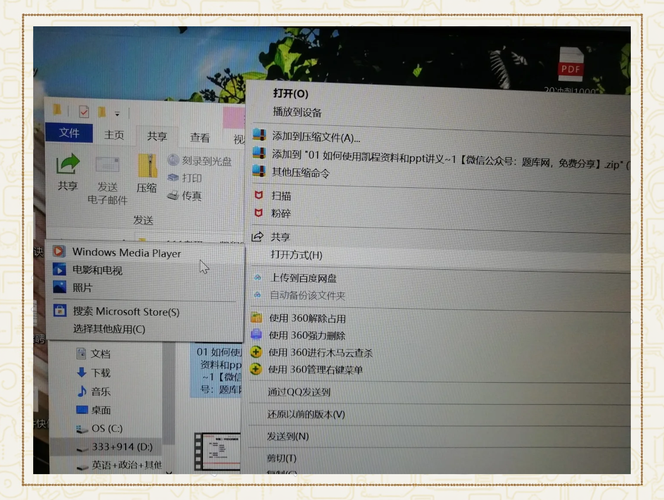Choose Windows Media Player in Open-with submenu
Viewport: 664px width, 500px height.
pyautogui.click(x=145, y=253)
